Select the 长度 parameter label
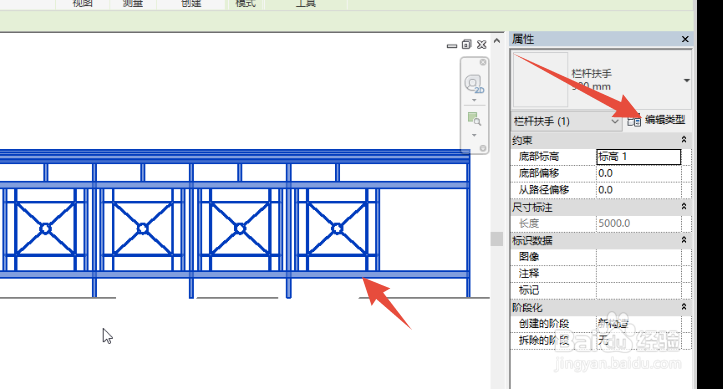Viewport: 723px width, 389px height. pyautogui.click(x=528, y=224)
